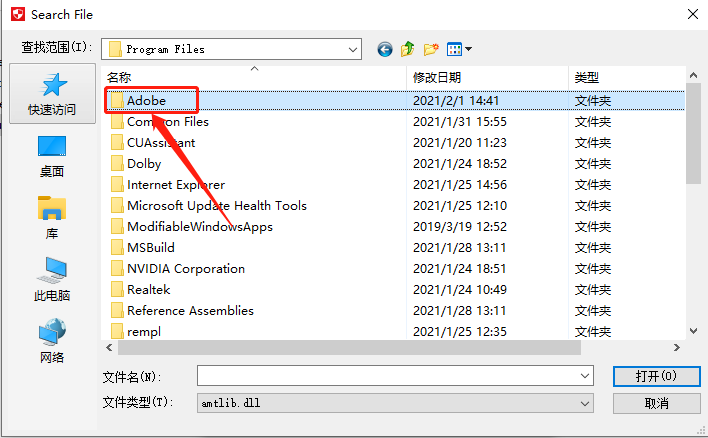The image size is (708, 438).
Task: Expand the Program Files location dropdown
Action: click(x=353, y=49)
